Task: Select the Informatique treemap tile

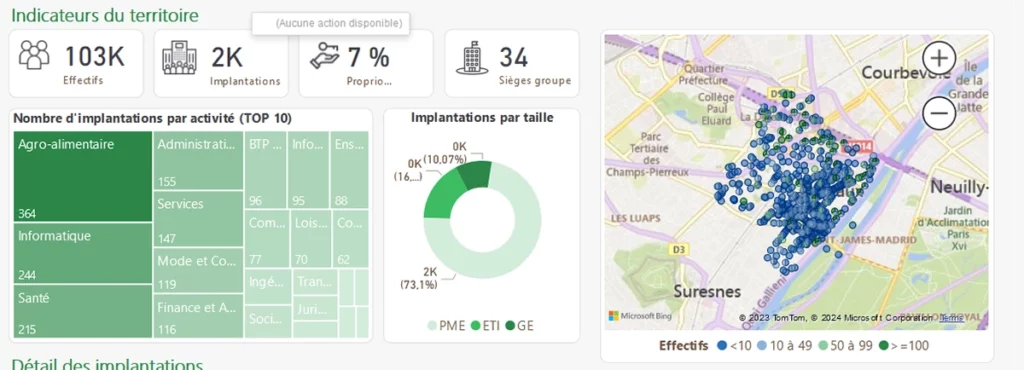Action: click(82, 254)
